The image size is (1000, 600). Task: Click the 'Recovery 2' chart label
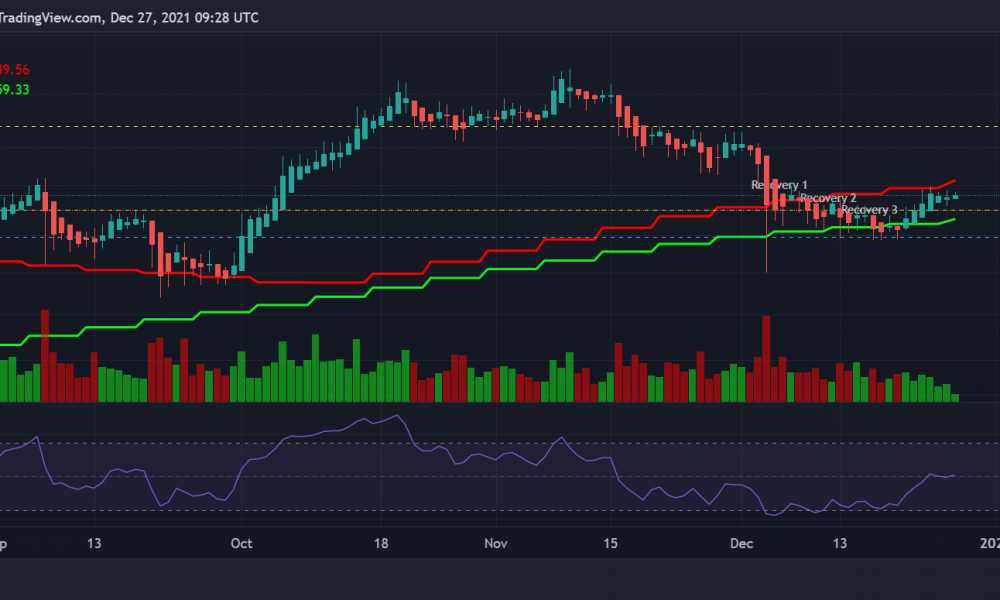point(828,198)
